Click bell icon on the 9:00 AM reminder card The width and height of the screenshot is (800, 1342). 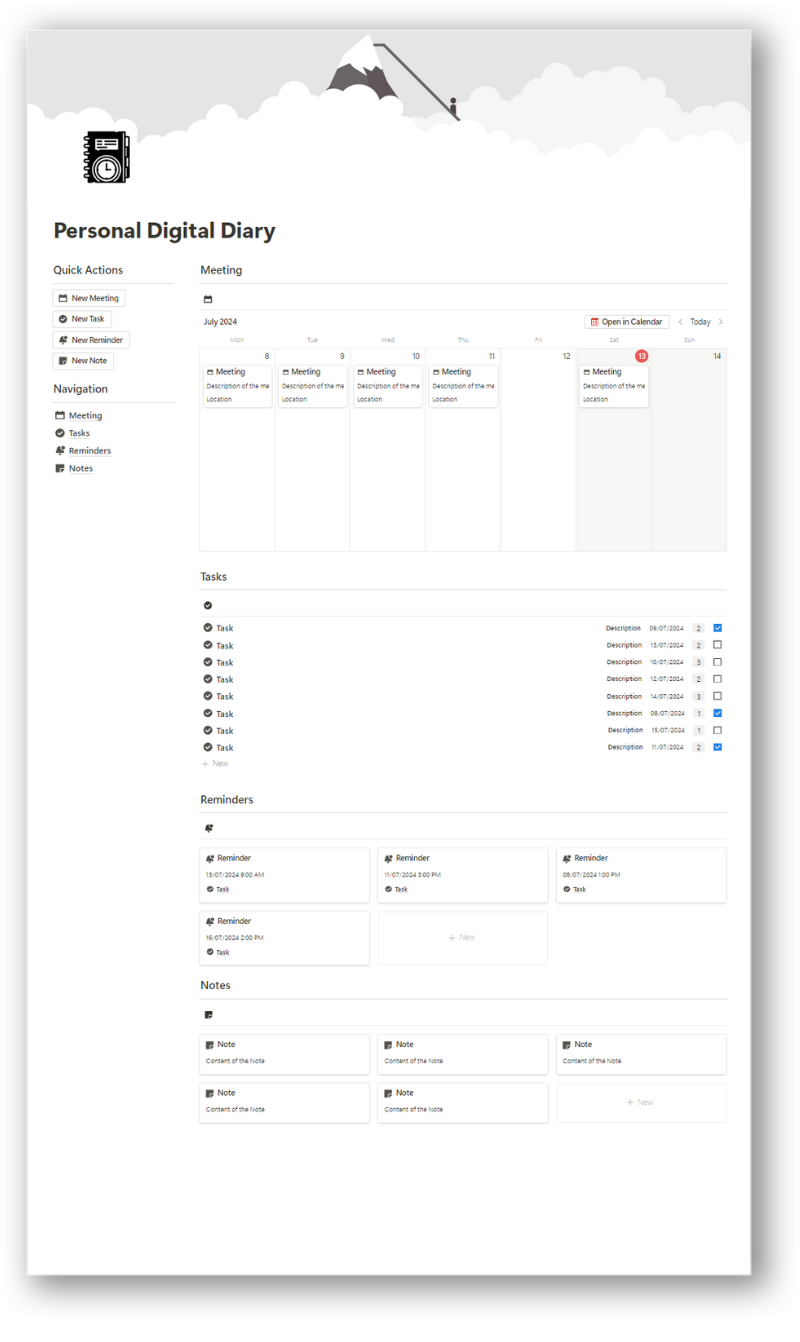click(x=210, y=858)
